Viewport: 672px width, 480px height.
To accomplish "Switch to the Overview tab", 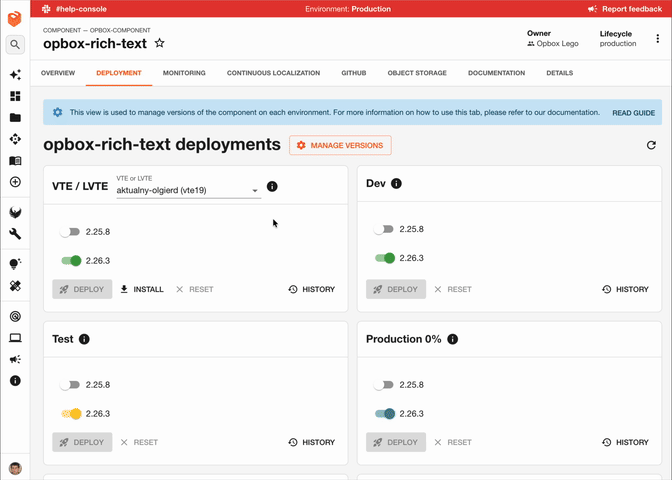I will pyautogui.click(x=58, y=73).
